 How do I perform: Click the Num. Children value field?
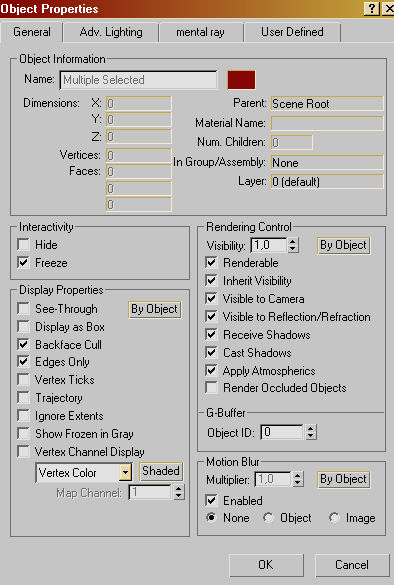point(291,142)
